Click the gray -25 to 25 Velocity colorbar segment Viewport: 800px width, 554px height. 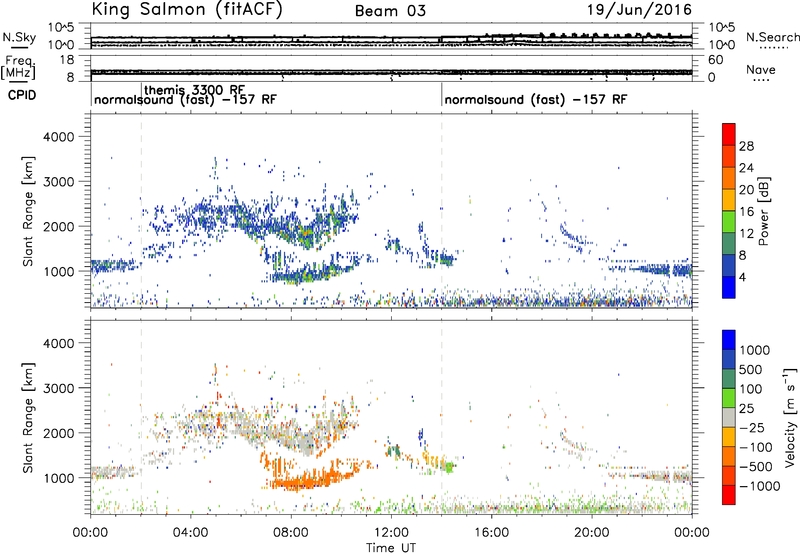point(729,417)
